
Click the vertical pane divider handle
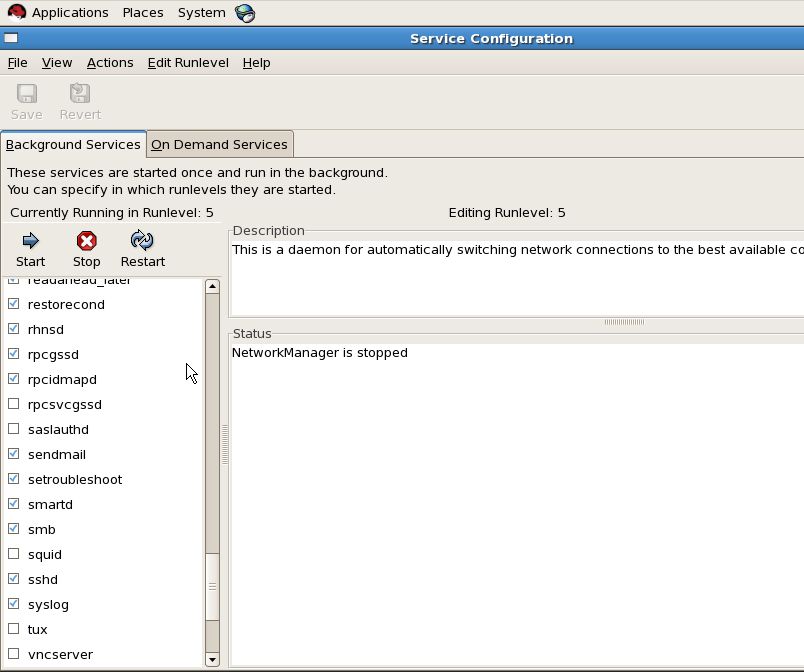225,444
